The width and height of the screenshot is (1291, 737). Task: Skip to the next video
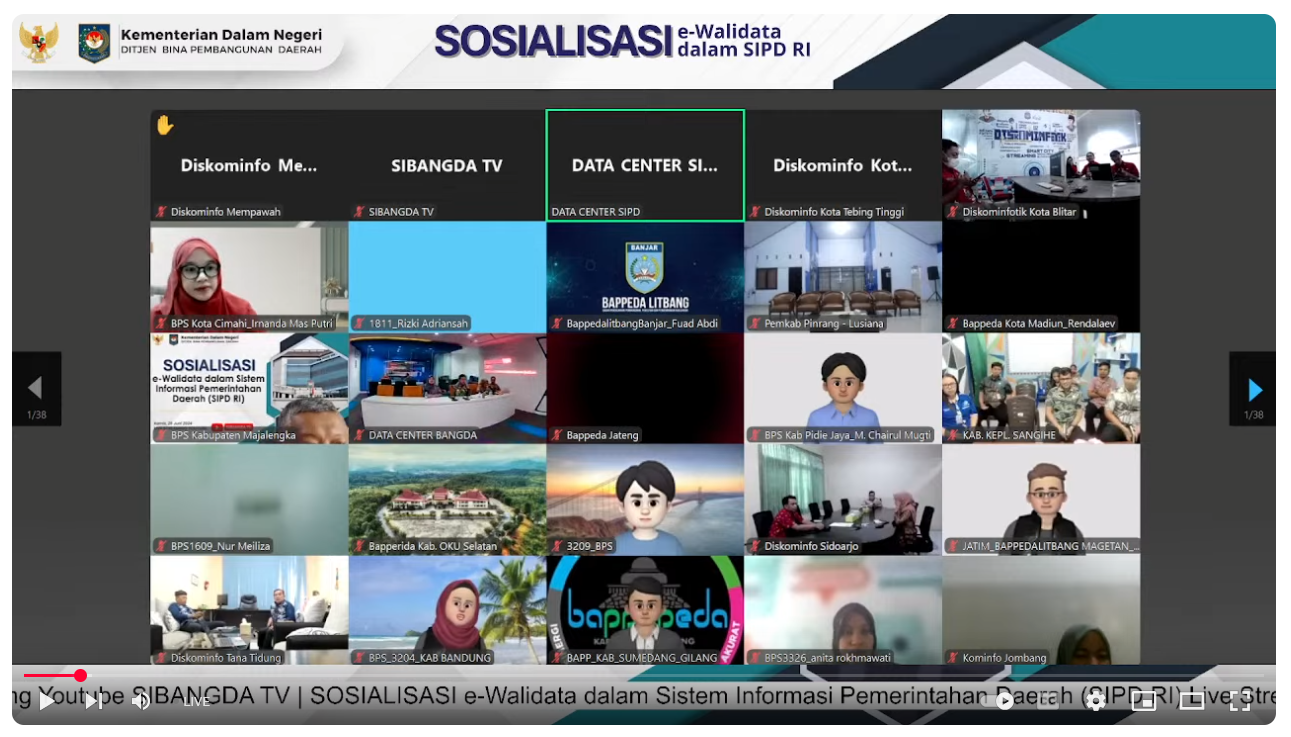click(x=93, y=701)
